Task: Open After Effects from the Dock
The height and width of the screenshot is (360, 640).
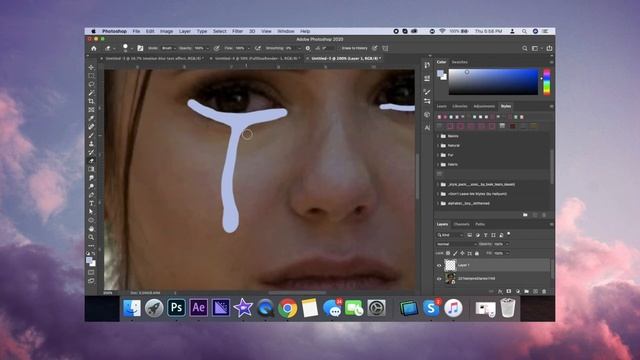Action: point(198,307)
